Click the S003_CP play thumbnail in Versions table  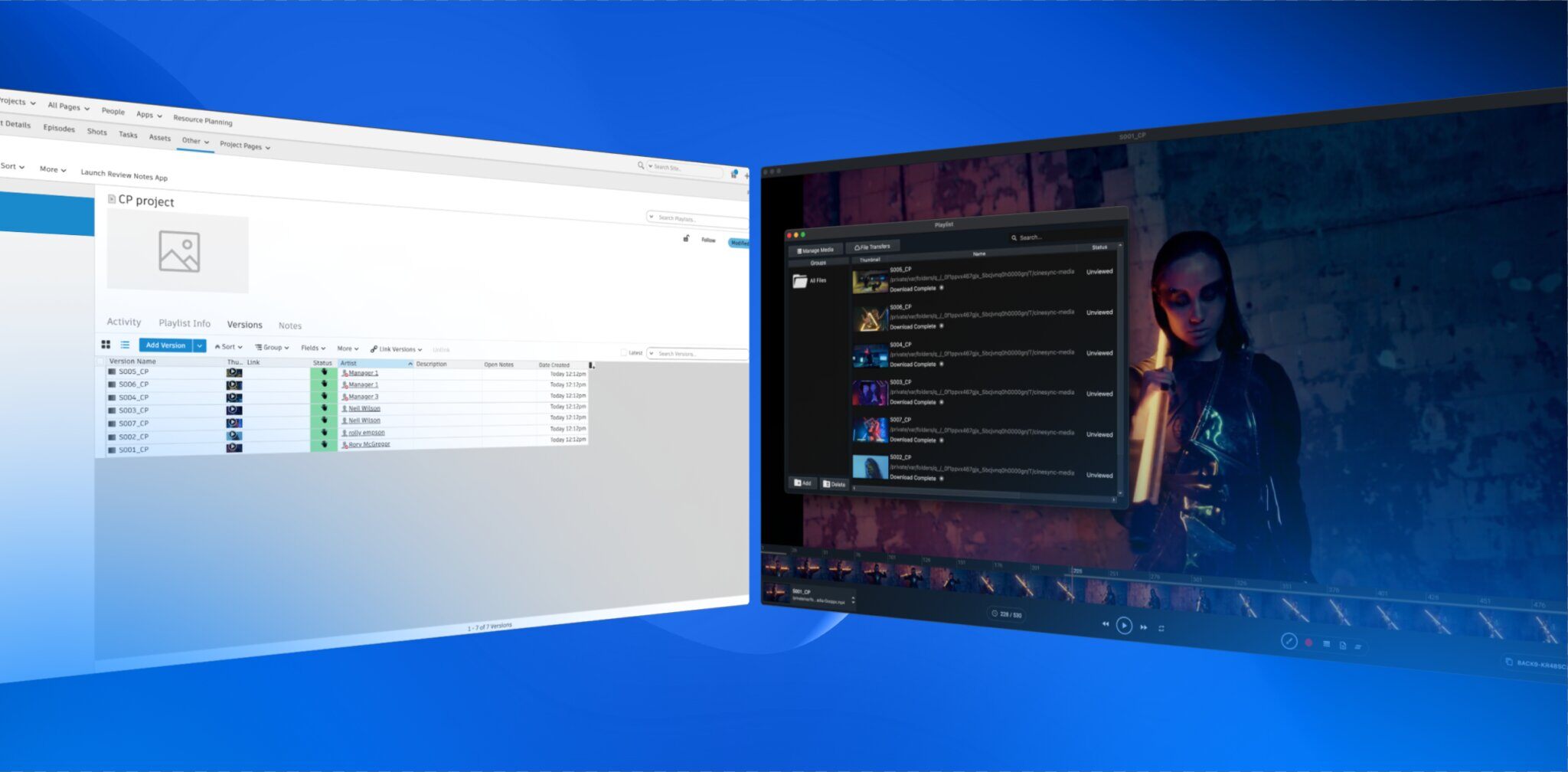(x=234, y=411)
